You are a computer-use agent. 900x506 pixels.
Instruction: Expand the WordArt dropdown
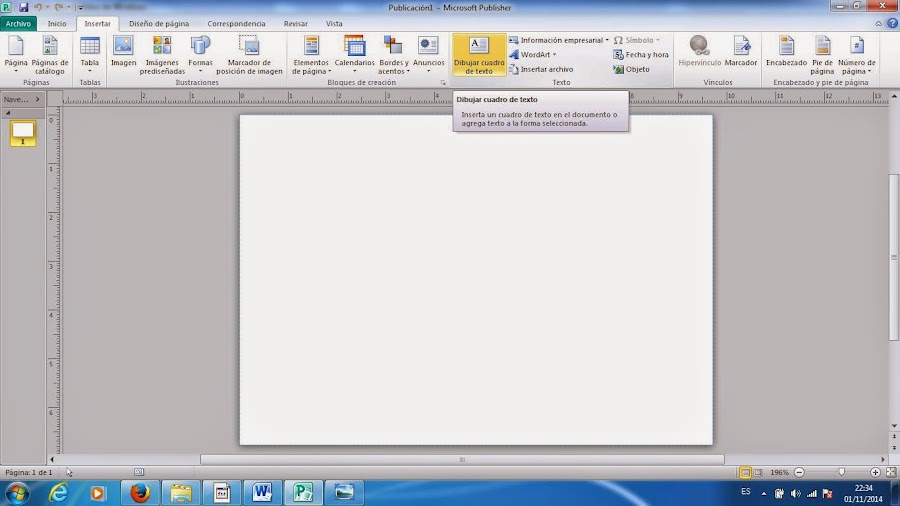coord(554,55)
